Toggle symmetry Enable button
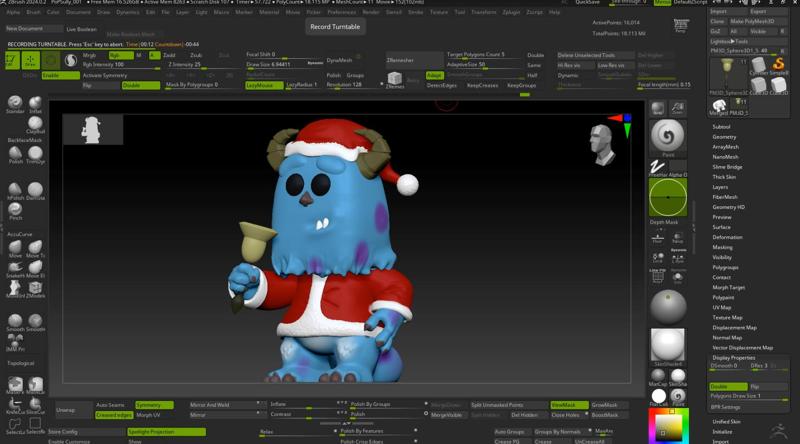The width and height of the screenshot is (800, 444). tap(60, 75)
